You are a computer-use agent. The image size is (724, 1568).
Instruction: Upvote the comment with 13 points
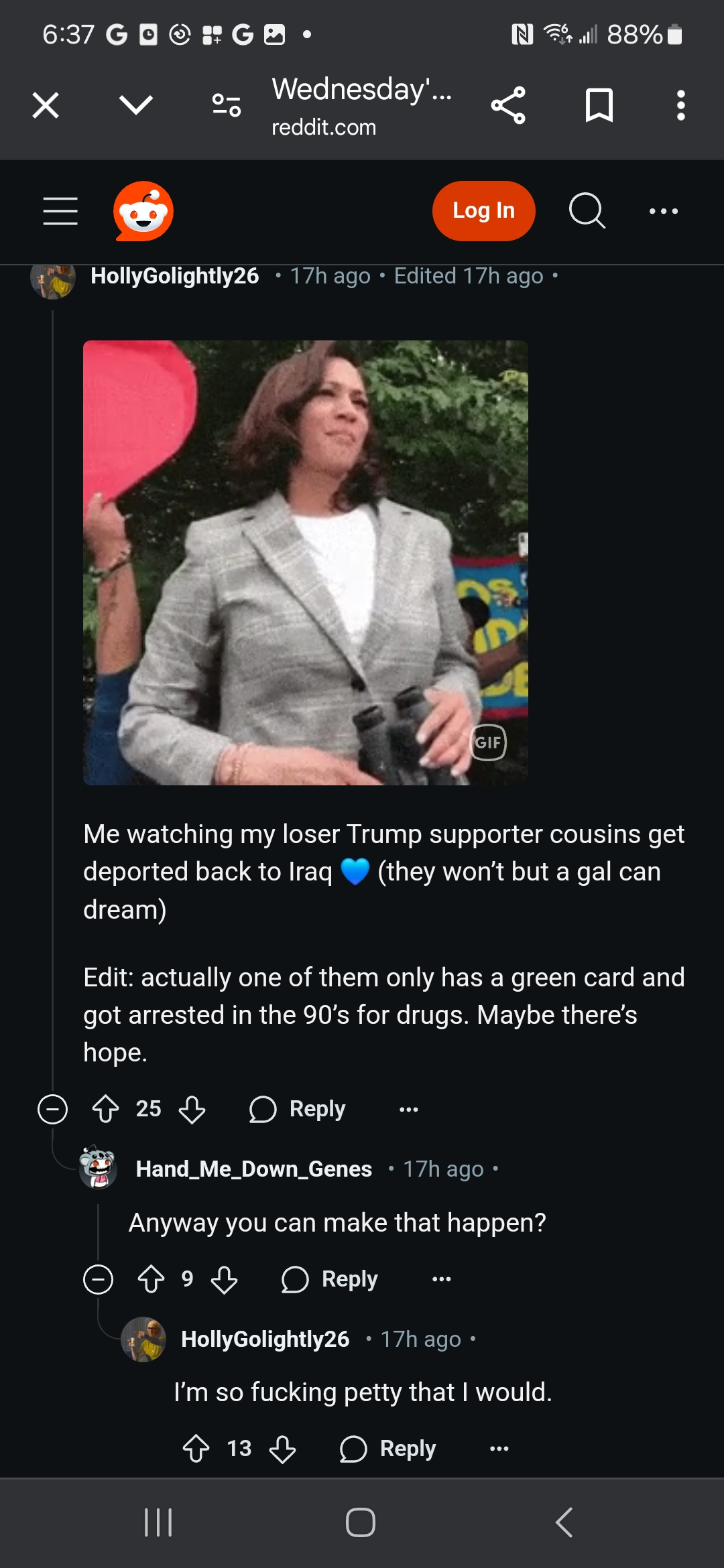(x=196, y=1449)
